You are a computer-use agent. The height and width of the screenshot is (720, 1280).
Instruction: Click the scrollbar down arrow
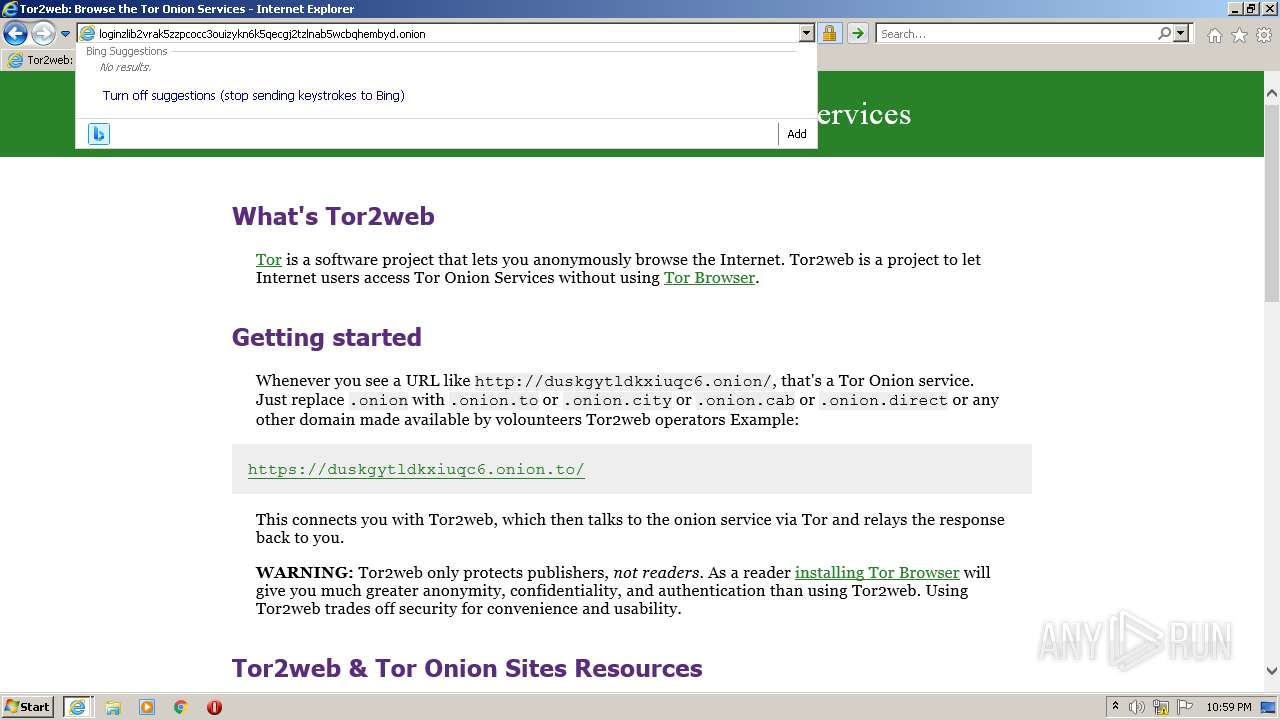(x=1271, y=671)
